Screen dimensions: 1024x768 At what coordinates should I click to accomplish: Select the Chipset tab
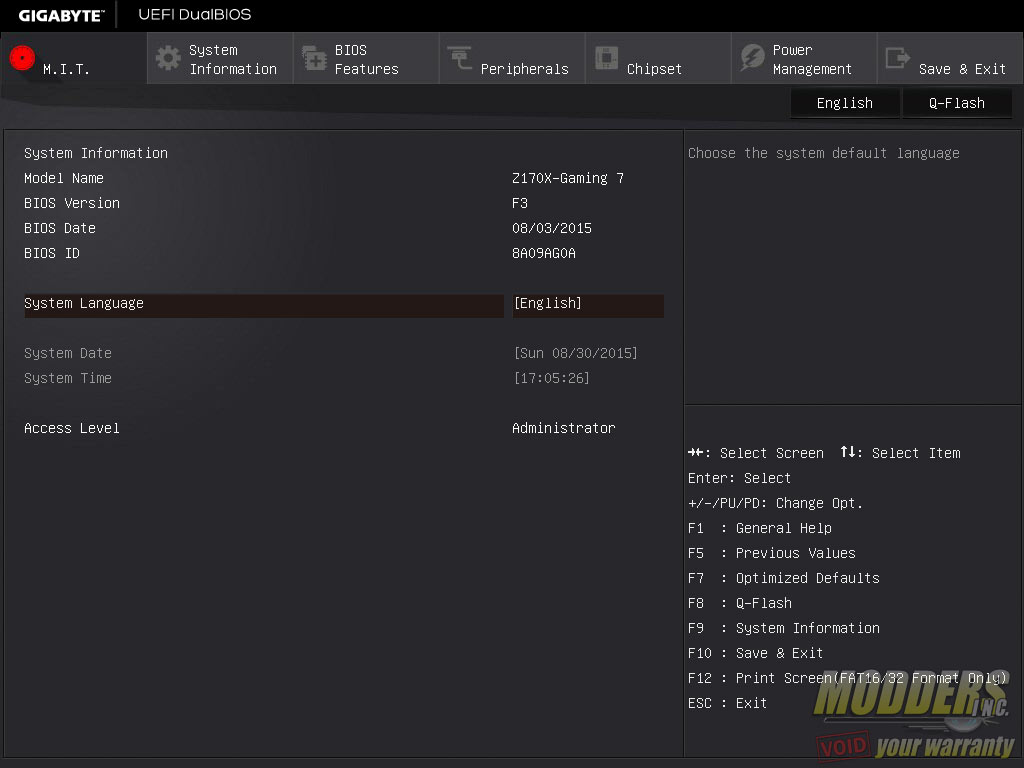658,59
